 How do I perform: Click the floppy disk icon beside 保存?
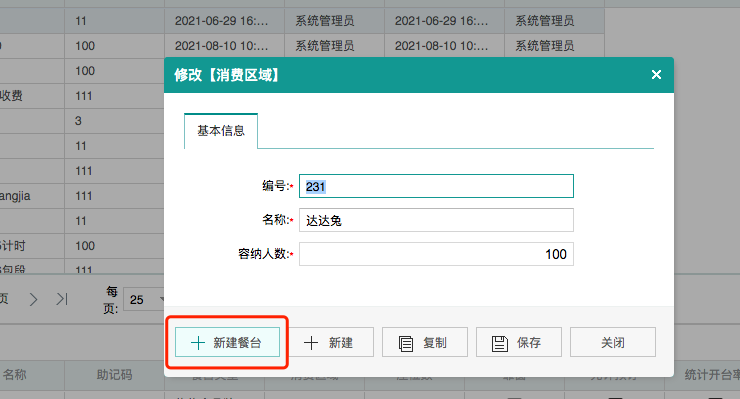click(500, 343)
